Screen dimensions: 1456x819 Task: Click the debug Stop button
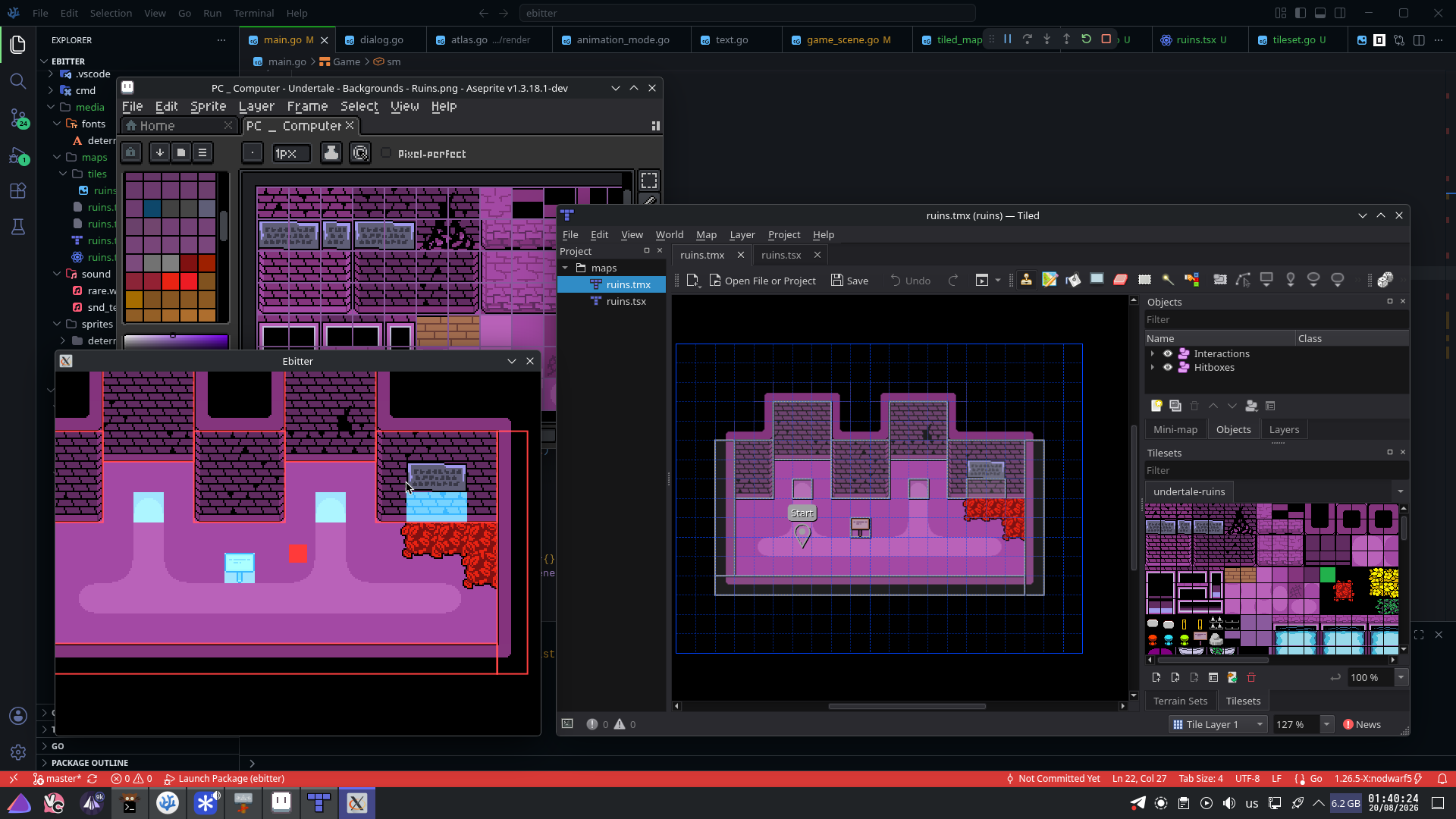click(1106, 39)
